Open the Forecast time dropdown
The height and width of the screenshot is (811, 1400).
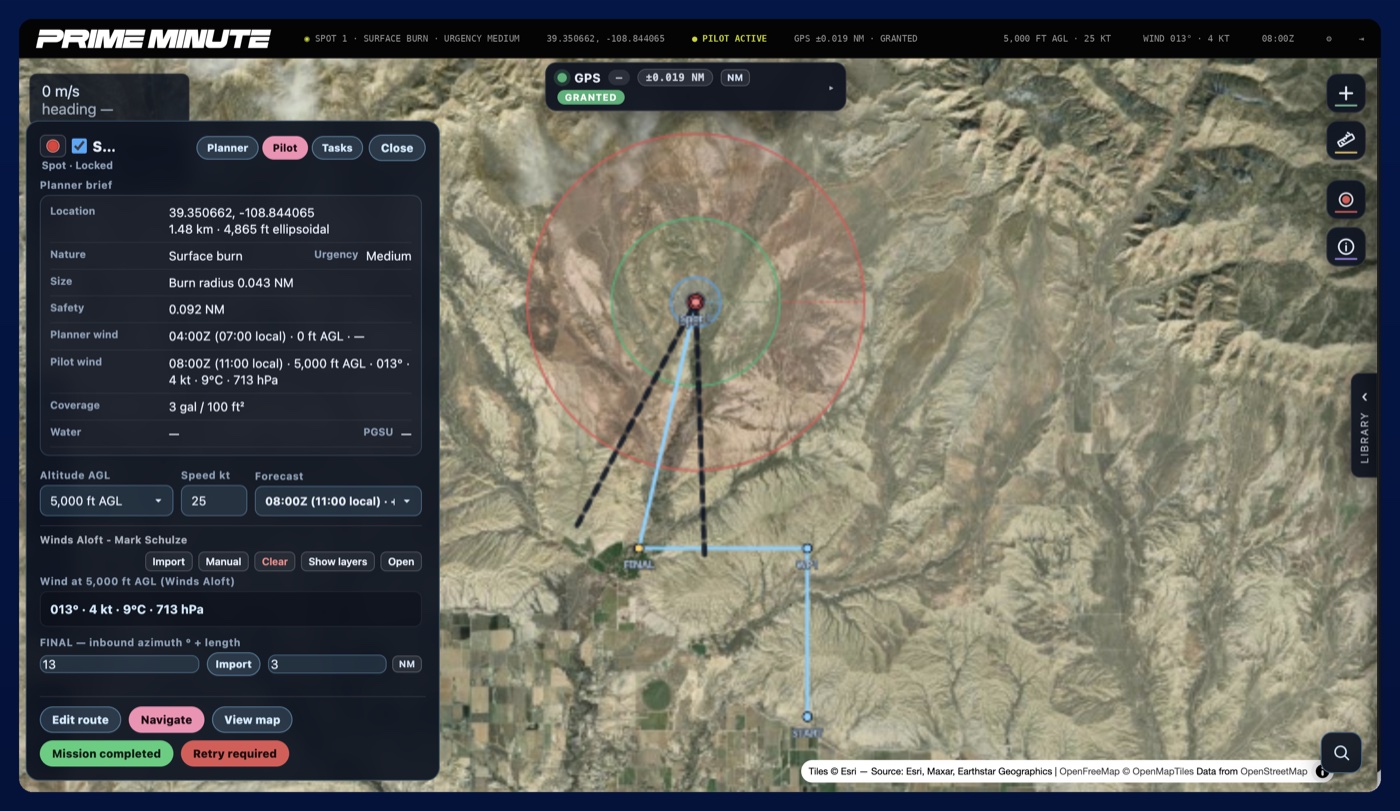click(x=338, y=501)
